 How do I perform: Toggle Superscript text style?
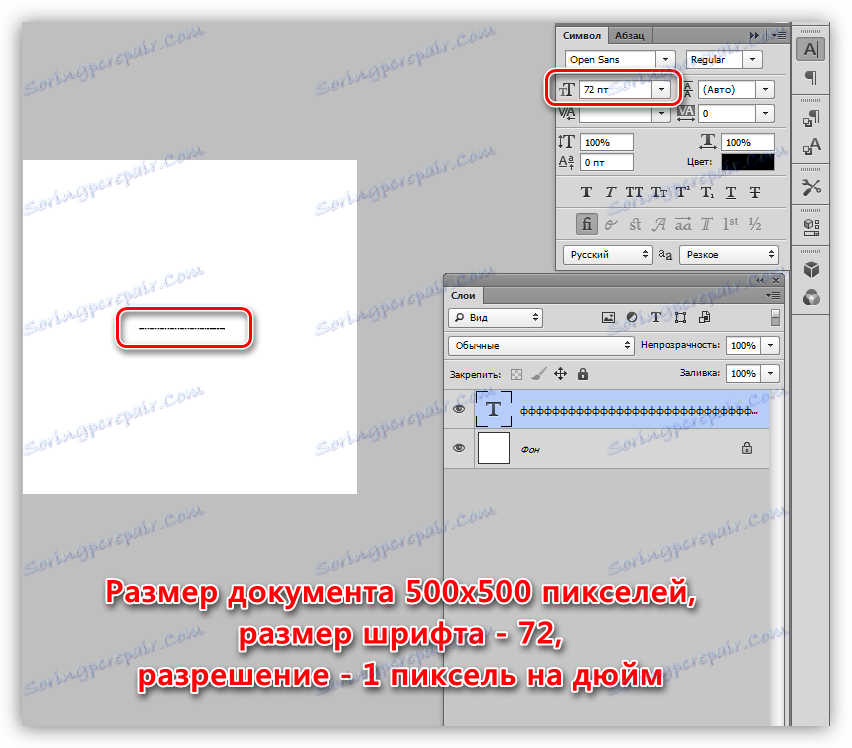(683, 192)
